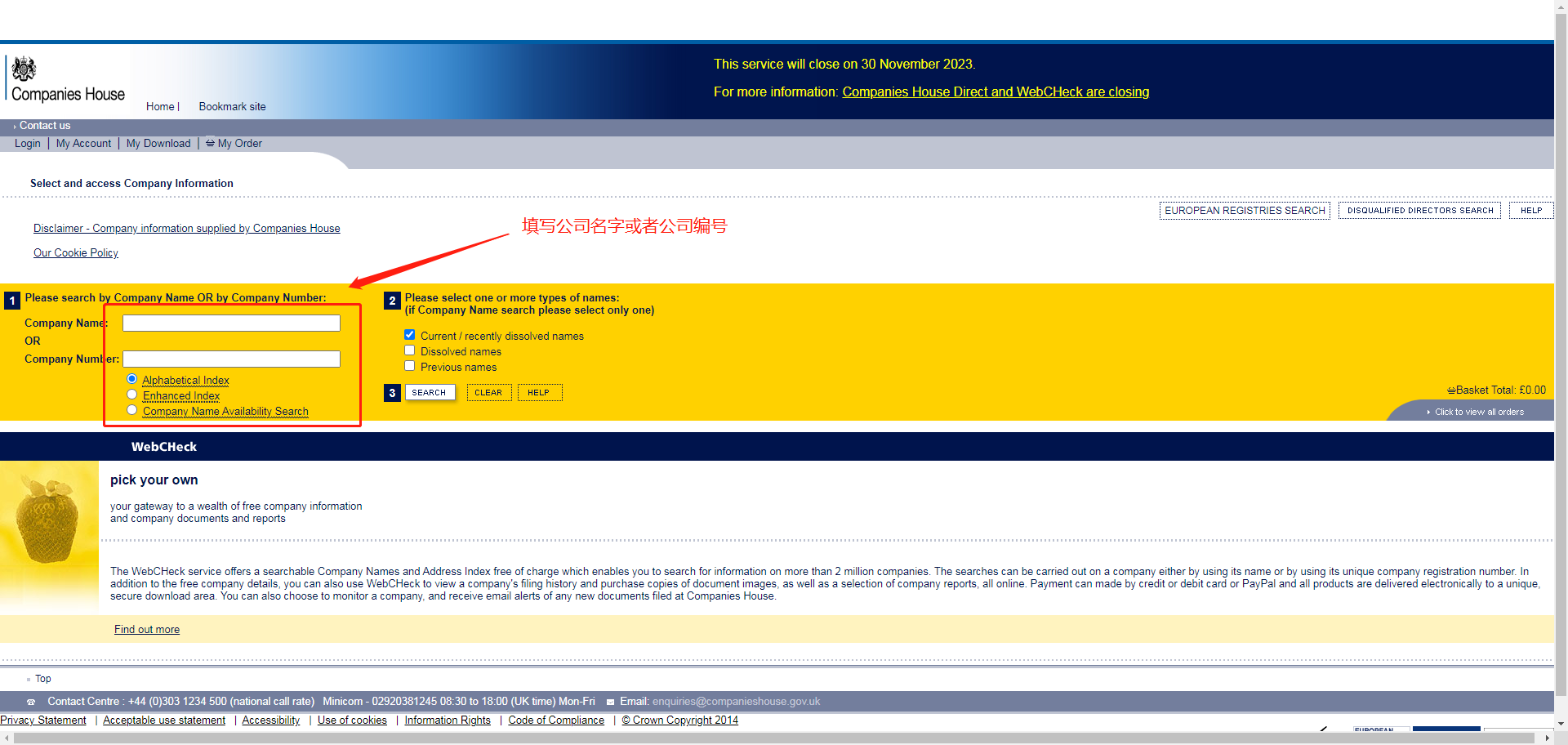Screen dimensions: 1568x745
Task: Click the vertical scrollbar down arrow
Action: pyautogui.click(x=1561, y=724)
